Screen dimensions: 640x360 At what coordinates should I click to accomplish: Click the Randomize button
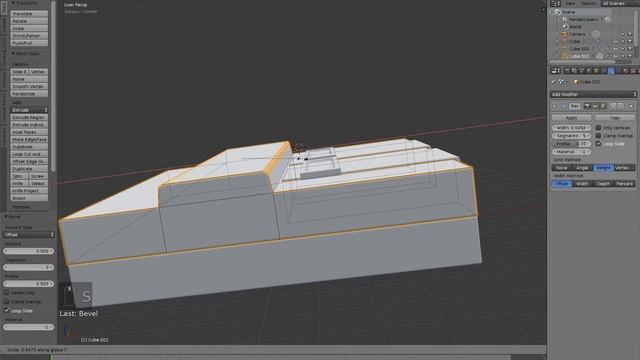coord(29,93)
